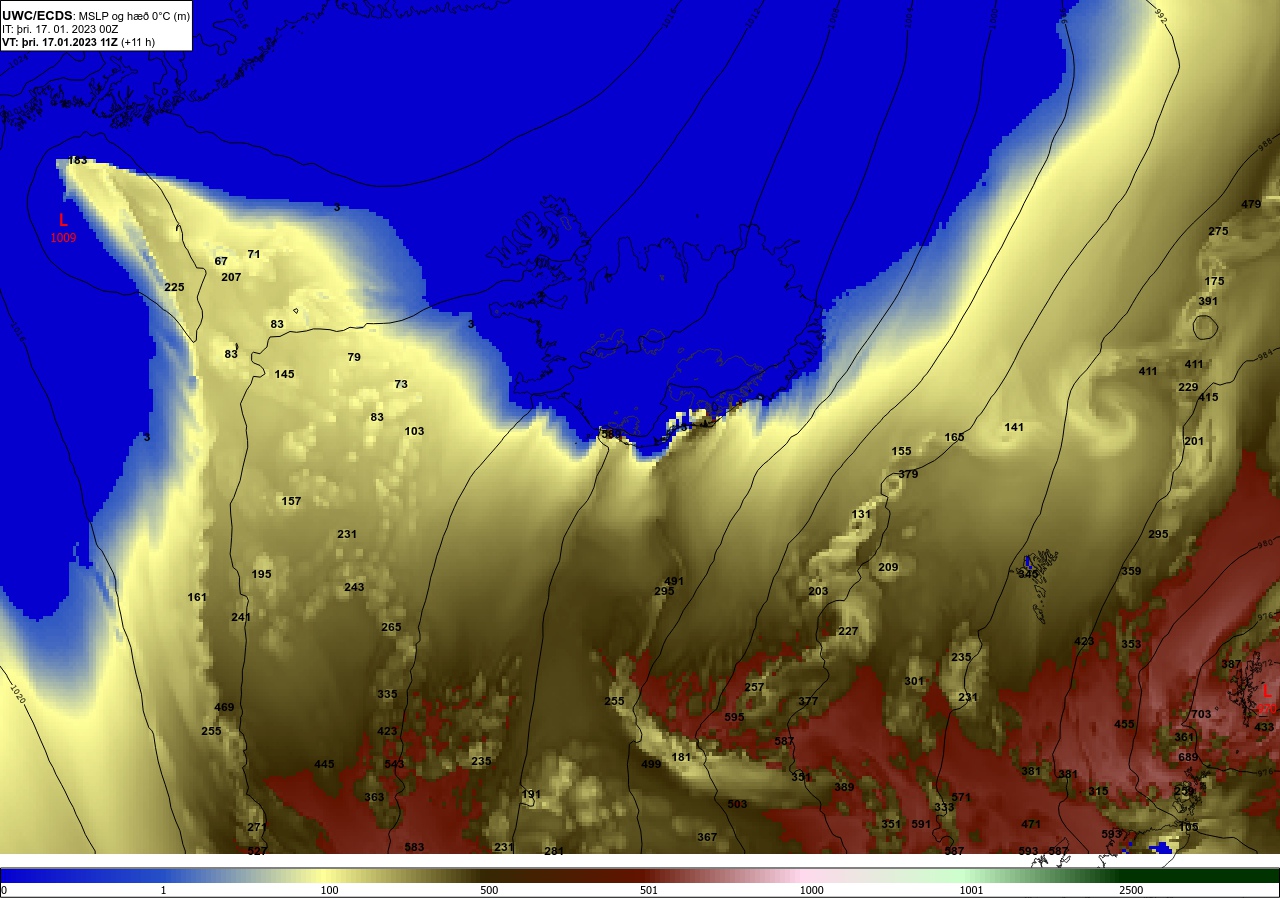Click the height value 225
The image size is (1280, 898).
(x=174, y=288)
